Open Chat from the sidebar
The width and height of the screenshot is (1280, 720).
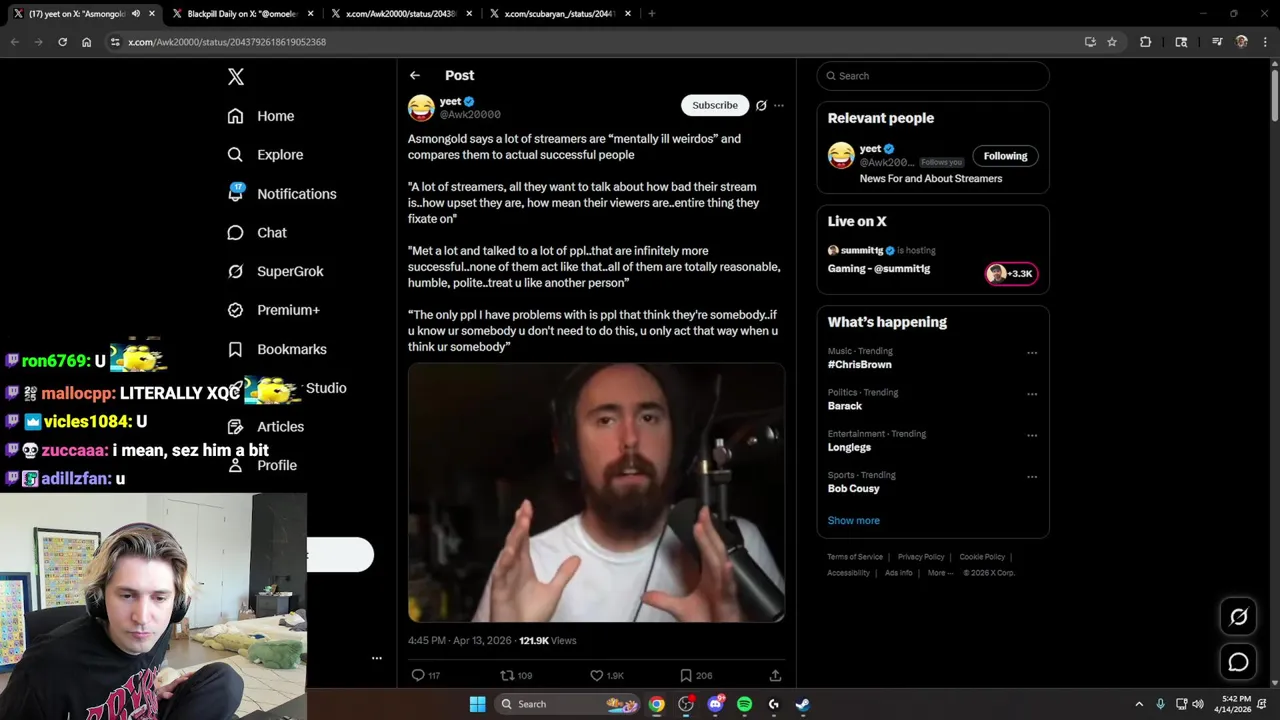click(x=257, y=233)
